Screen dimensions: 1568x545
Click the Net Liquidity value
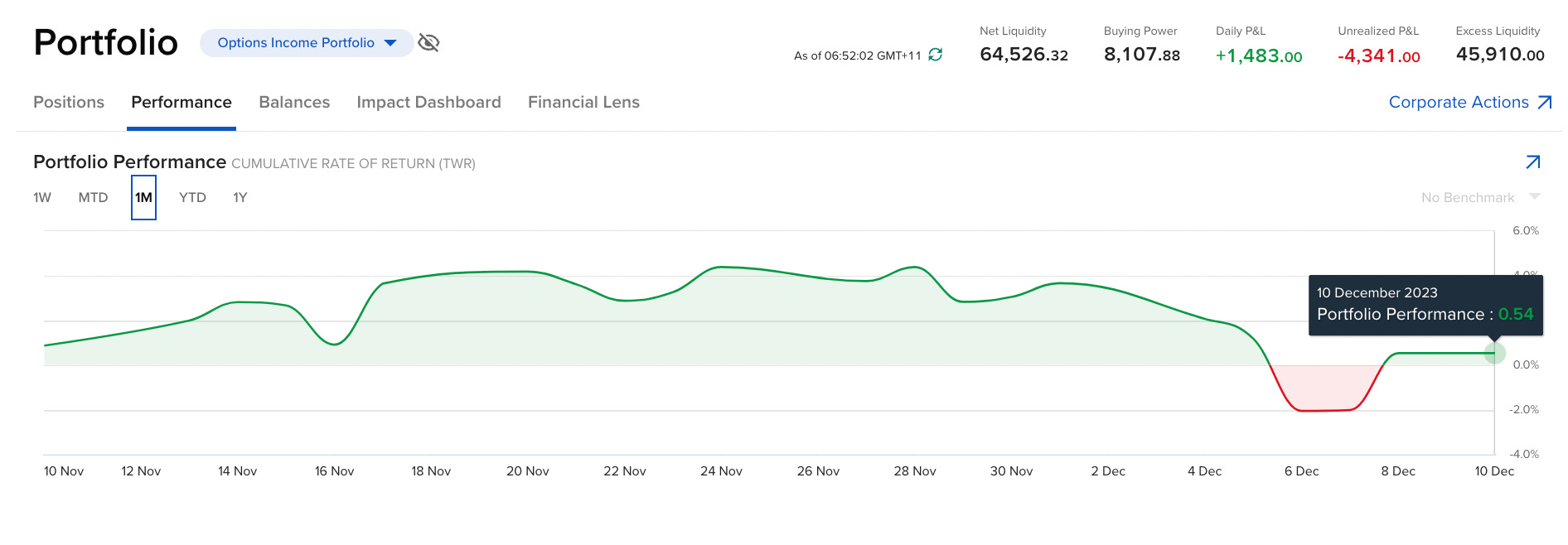(x=1024, y=55)
